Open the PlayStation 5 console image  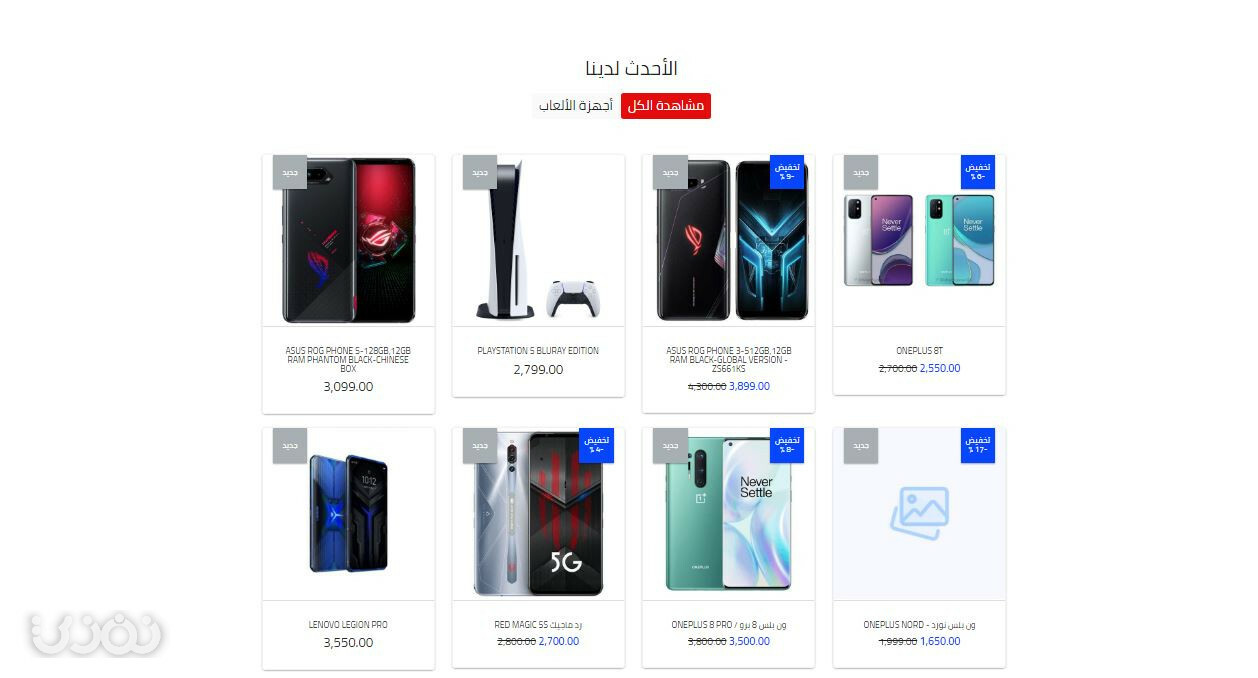point(538,240)
